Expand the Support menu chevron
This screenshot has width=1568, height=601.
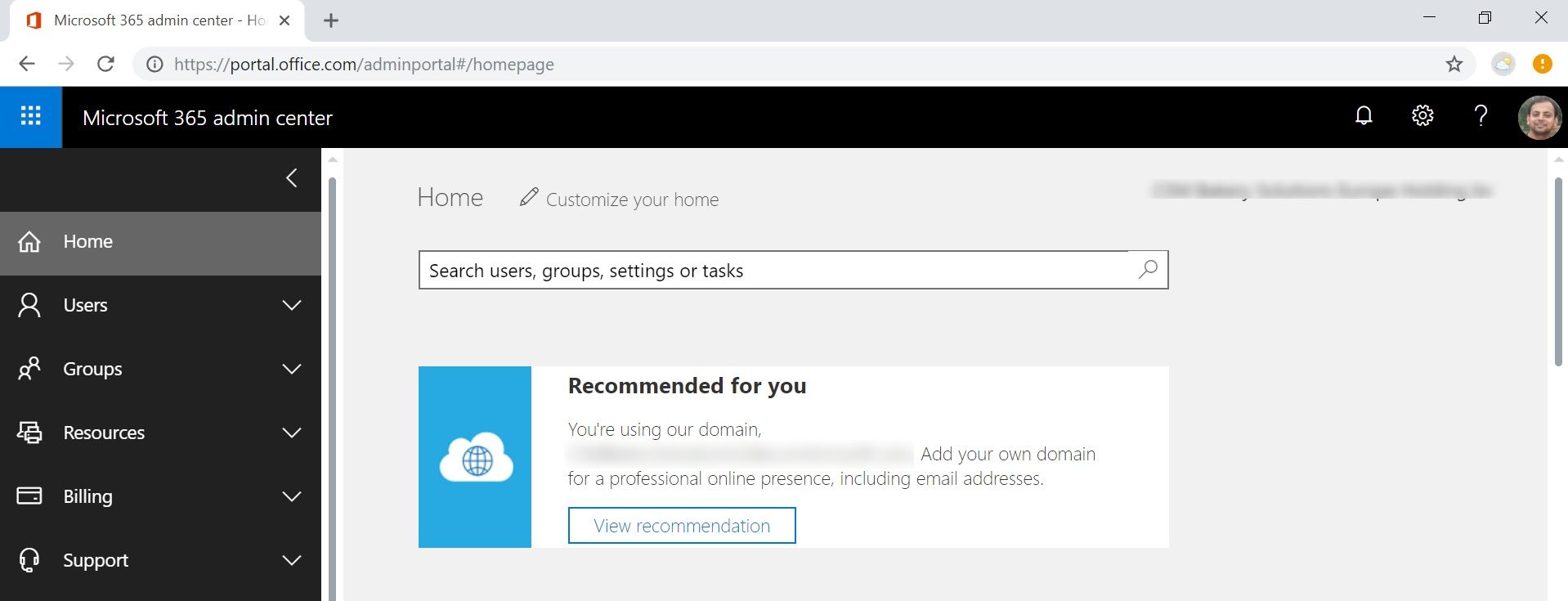pos(292,560)
